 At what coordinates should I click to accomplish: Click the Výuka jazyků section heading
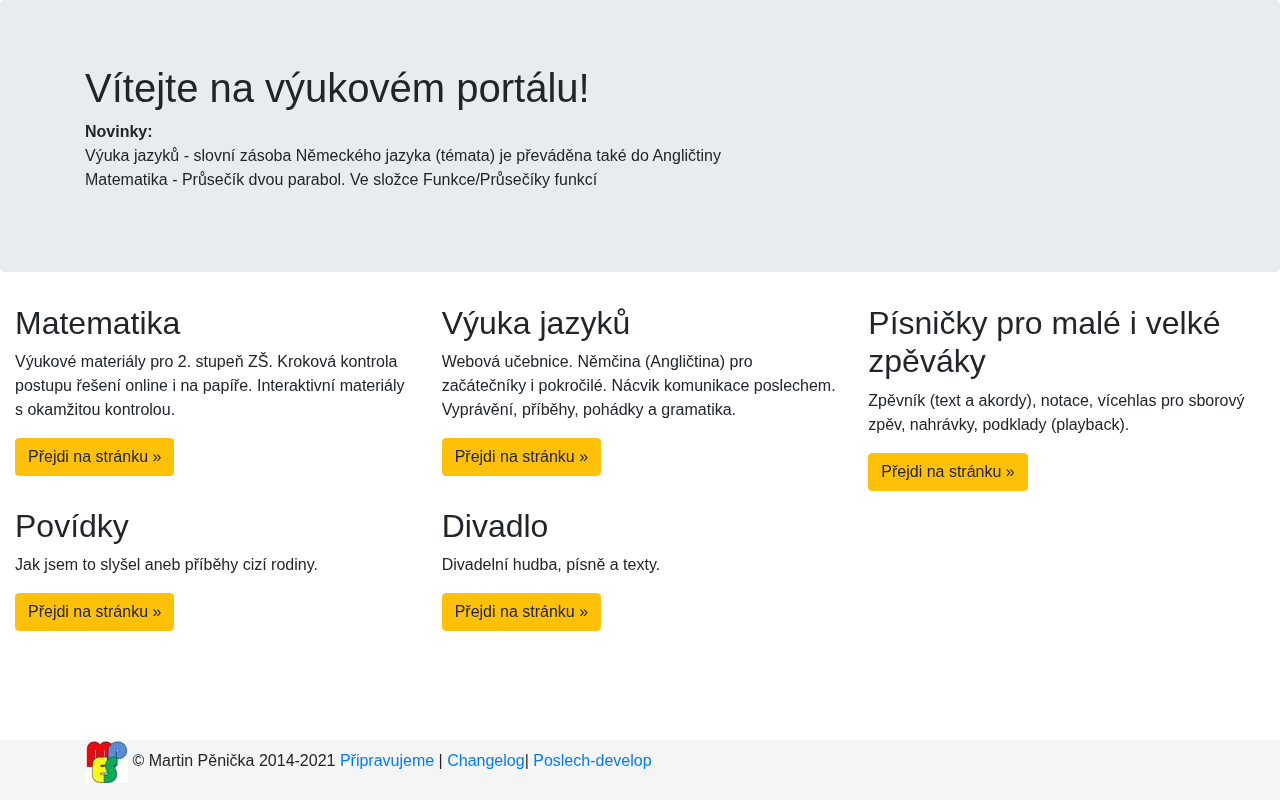pos(536,323)
